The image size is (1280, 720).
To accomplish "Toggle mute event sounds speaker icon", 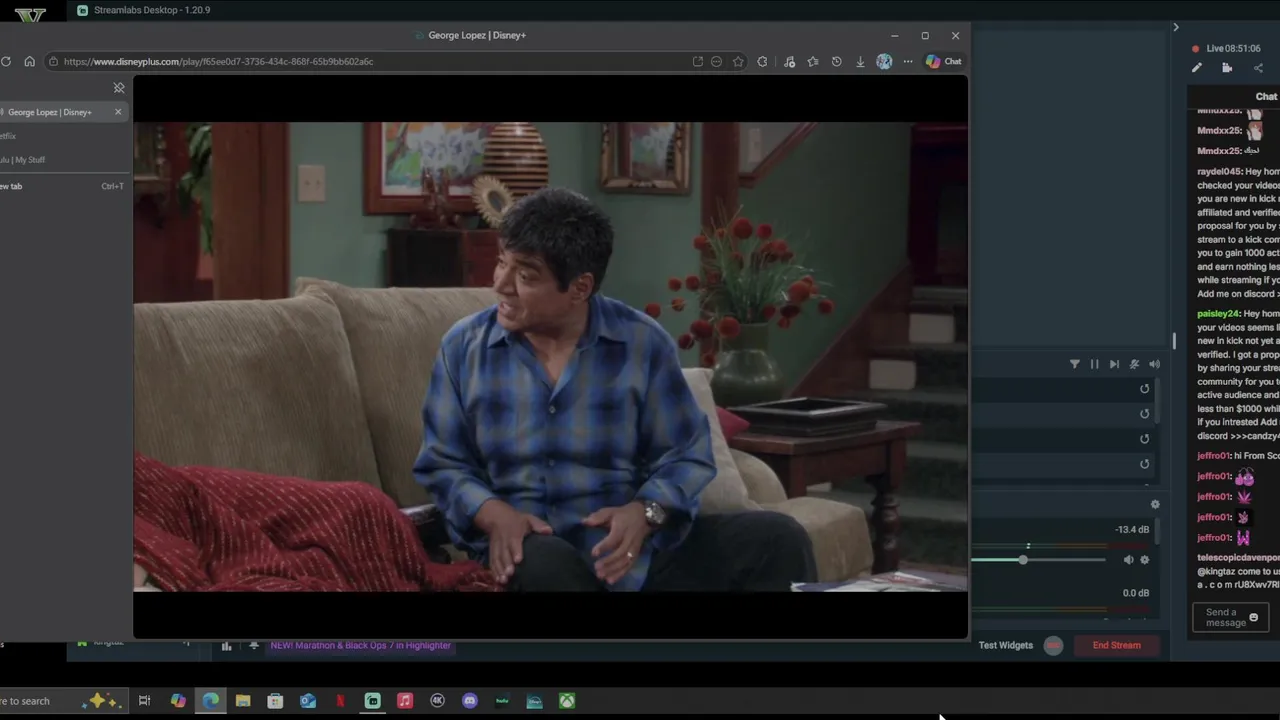I will pyautogui.click(x=1154, y=365).
